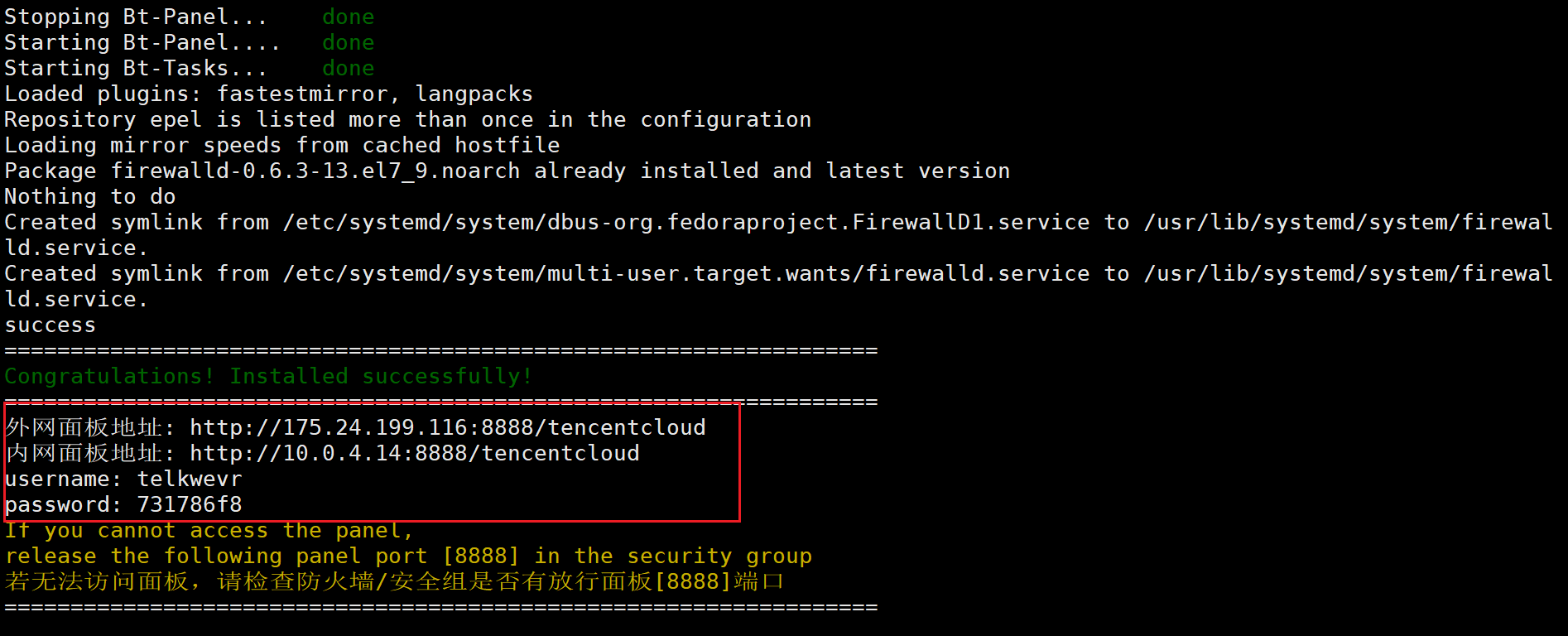Viewport: 1568px width, 636px height.
Task: Click the 'success' output line
Action: [51, 325]
